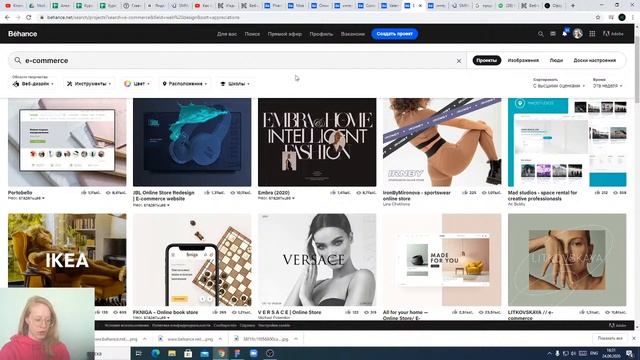Open messages icon in header
Screen dimensions: 640x360
point(553,34)
